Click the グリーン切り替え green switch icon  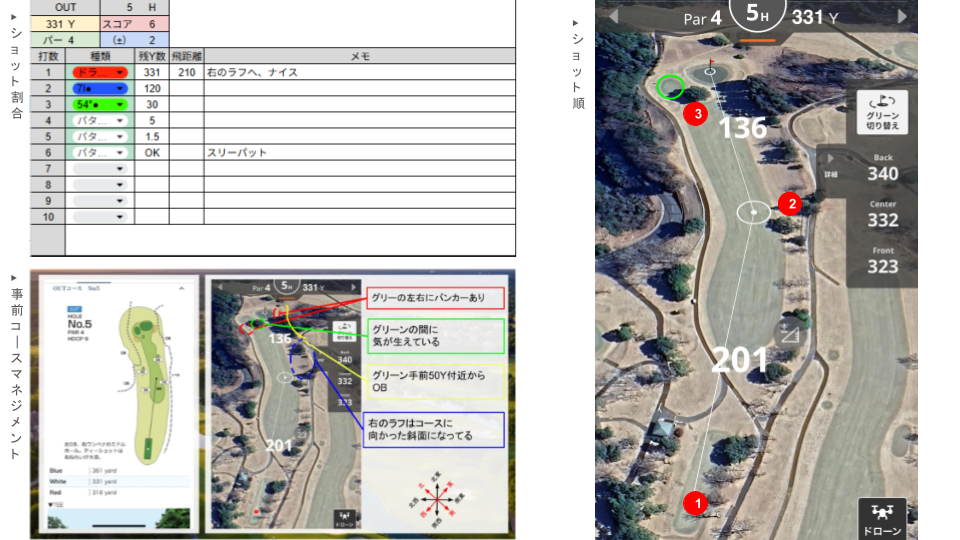tap(882, 112)
